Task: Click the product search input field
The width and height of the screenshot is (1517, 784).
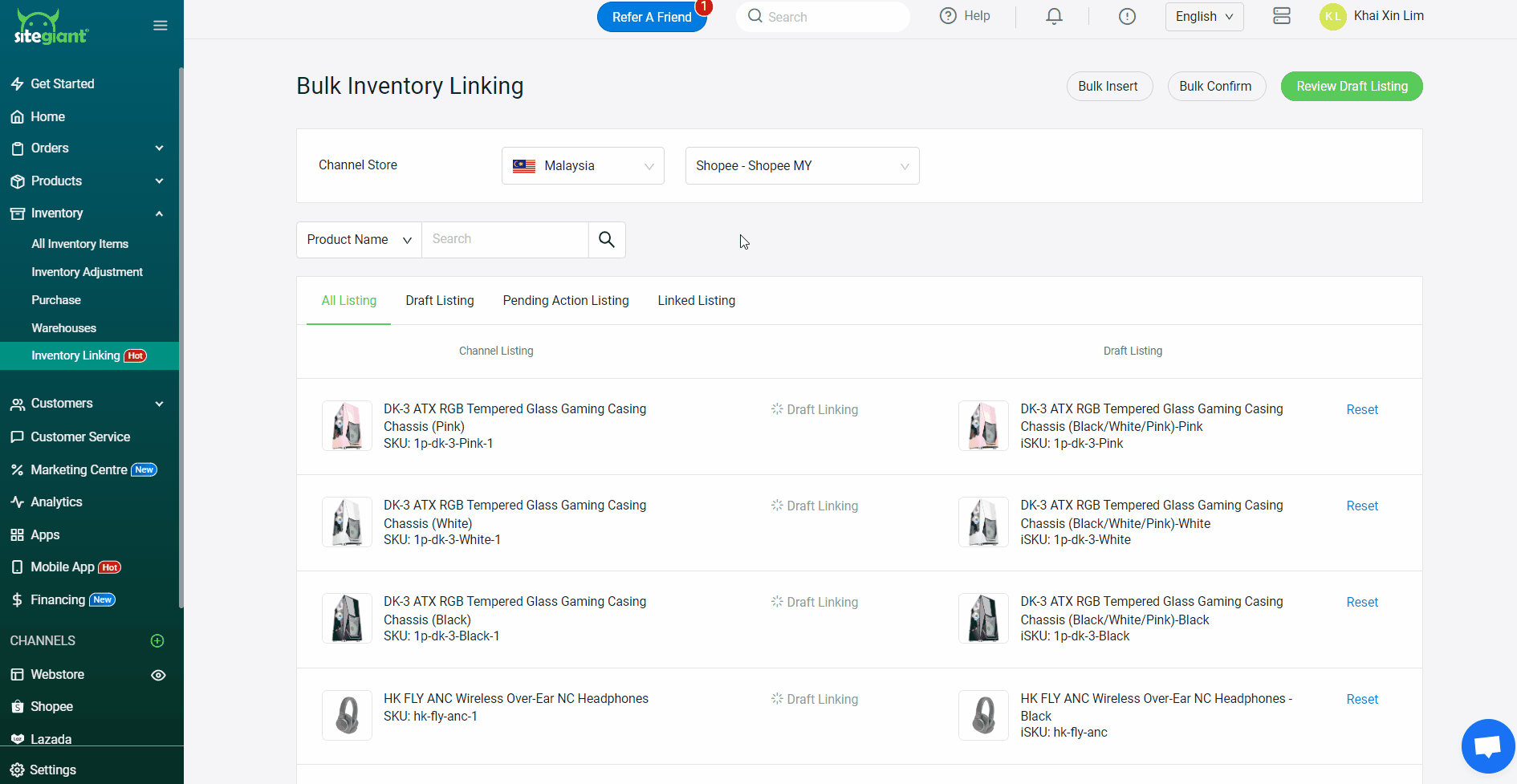Action: [505, 240]
